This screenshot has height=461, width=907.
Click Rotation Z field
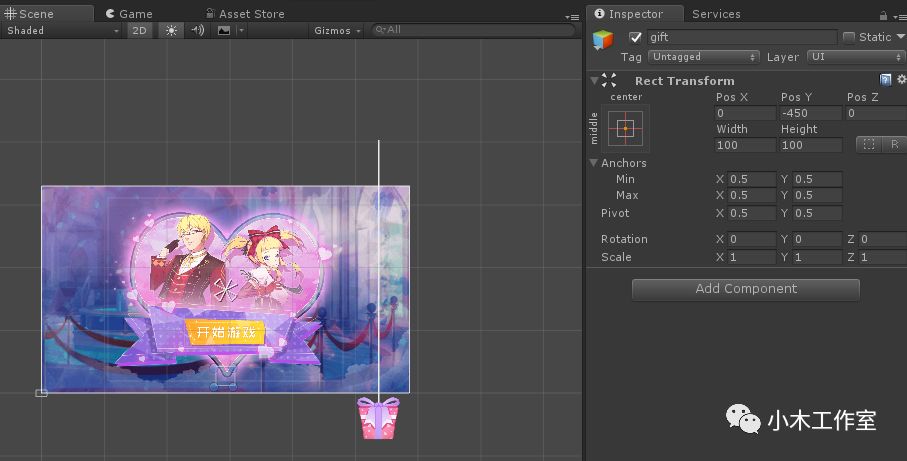click(883, 239)
